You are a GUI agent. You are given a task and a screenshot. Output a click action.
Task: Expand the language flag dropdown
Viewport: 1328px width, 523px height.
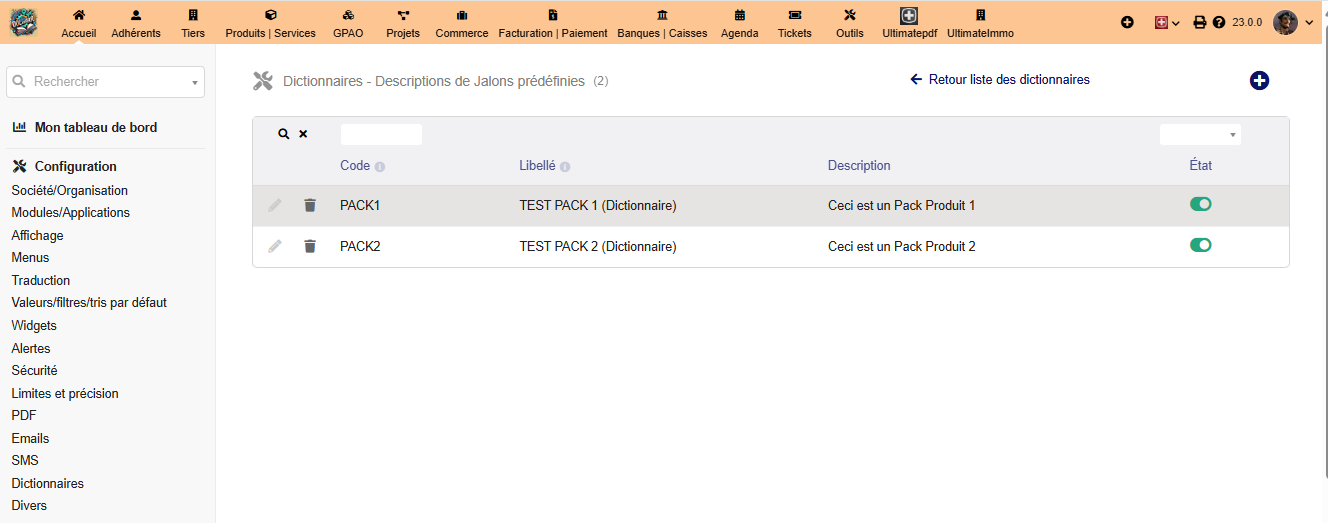coord(1167,22)
